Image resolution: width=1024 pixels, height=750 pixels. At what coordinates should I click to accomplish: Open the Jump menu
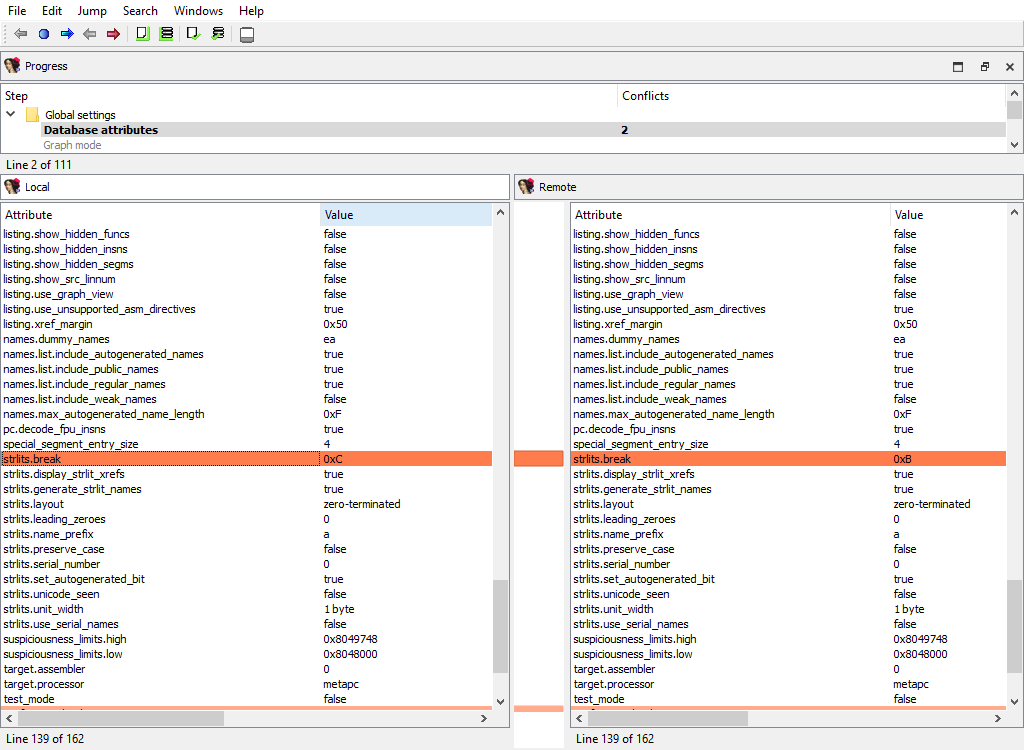pos(92,11)
